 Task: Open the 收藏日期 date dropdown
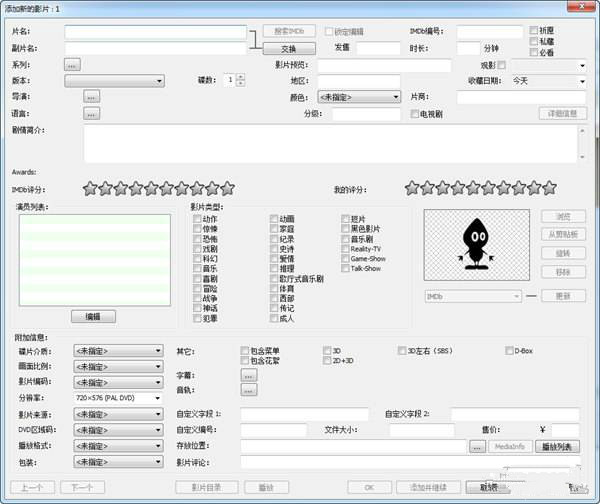[582, 81]
